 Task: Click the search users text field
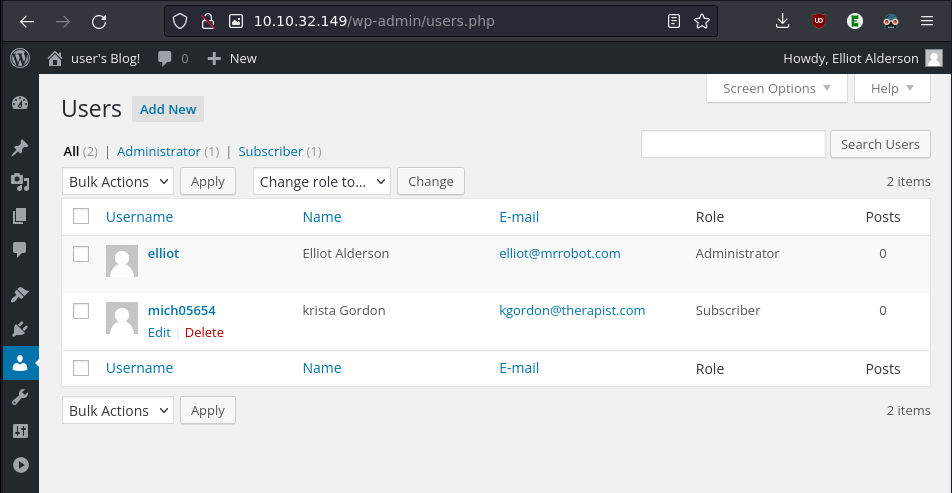[x=733, y=144]
